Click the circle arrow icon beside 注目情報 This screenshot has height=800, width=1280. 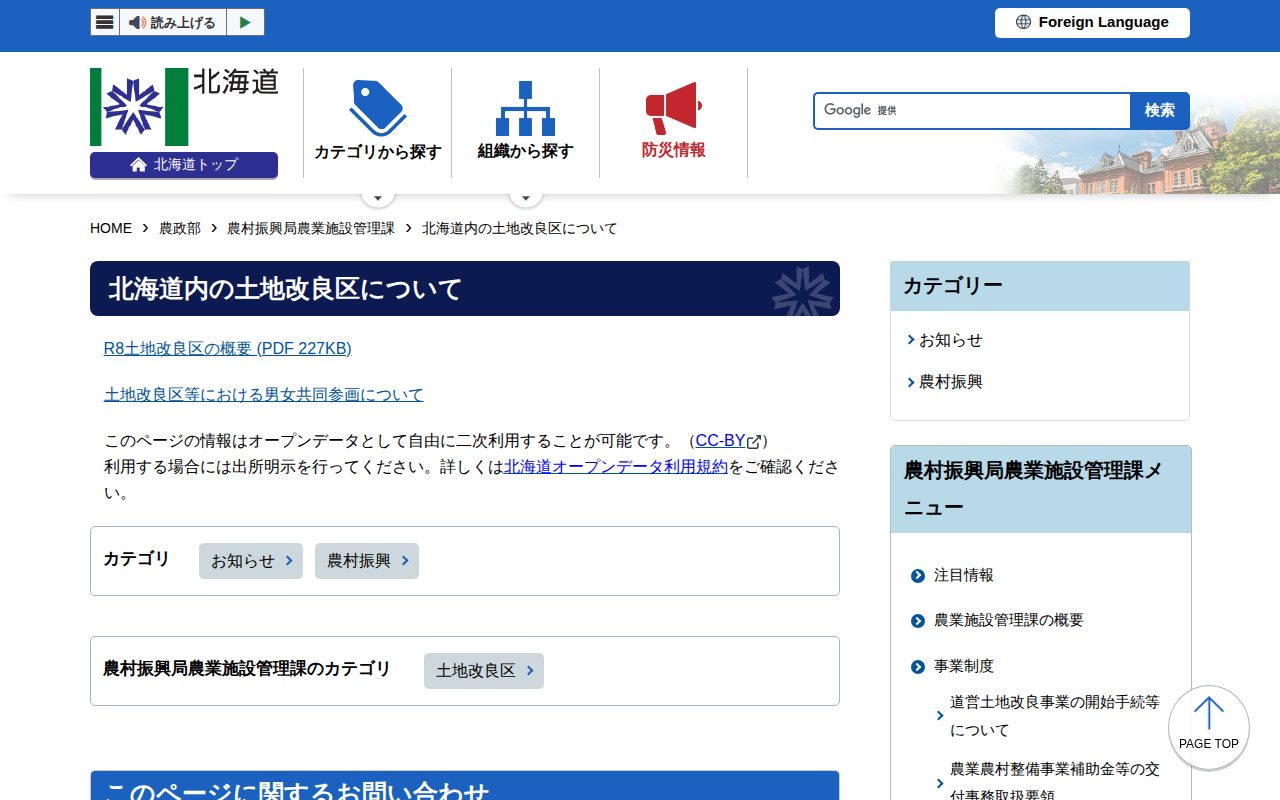[918, 576]
